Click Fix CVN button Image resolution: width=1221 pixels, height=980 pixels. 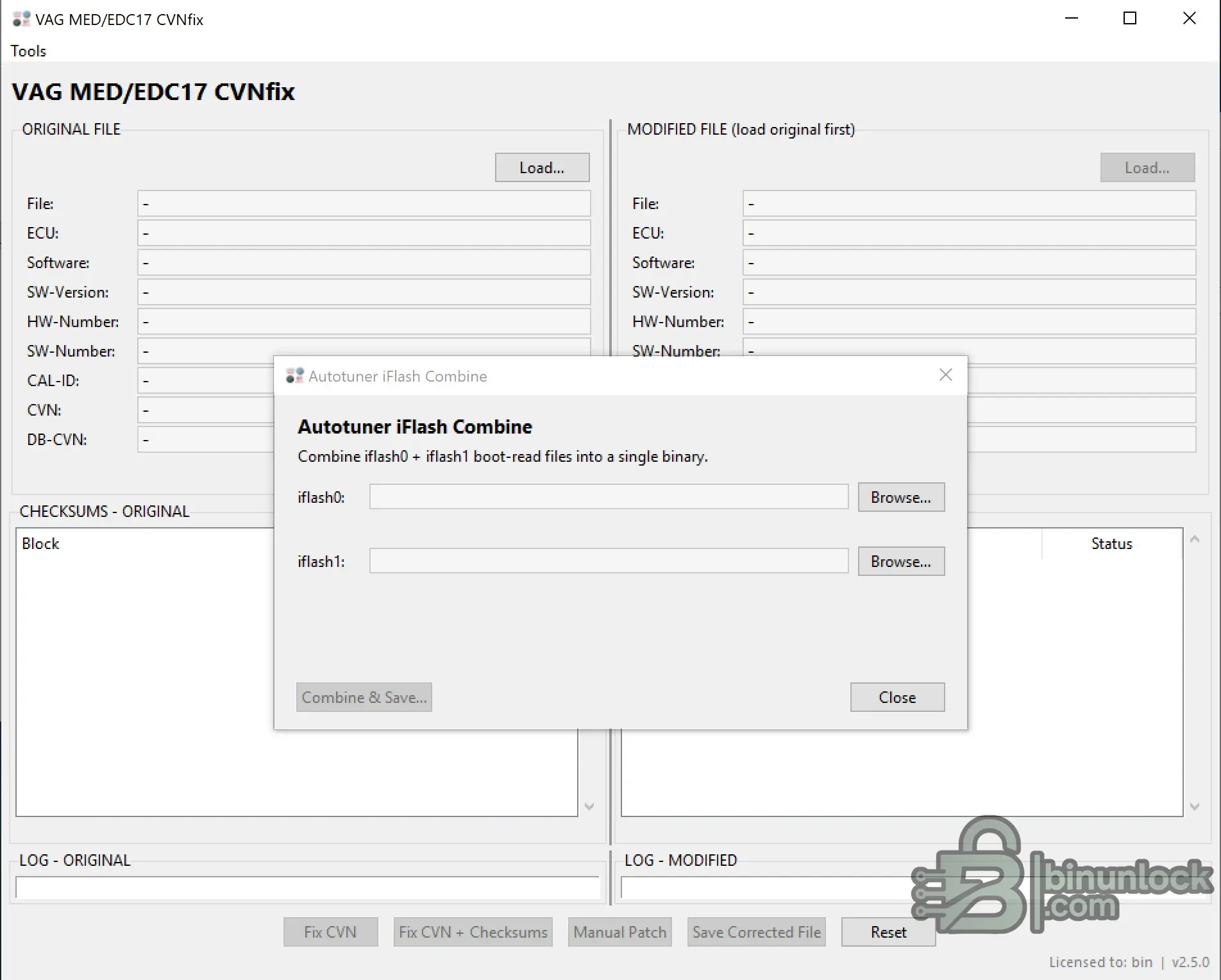click(330, 932)
